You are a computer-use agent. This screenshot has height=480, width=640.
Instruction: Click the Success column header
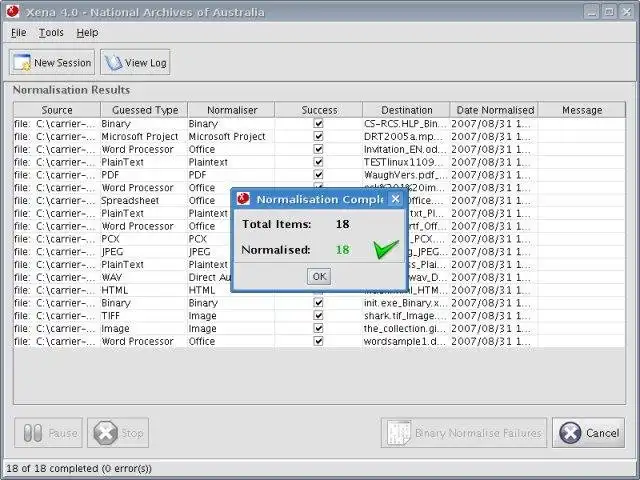[x=319, y=110]
